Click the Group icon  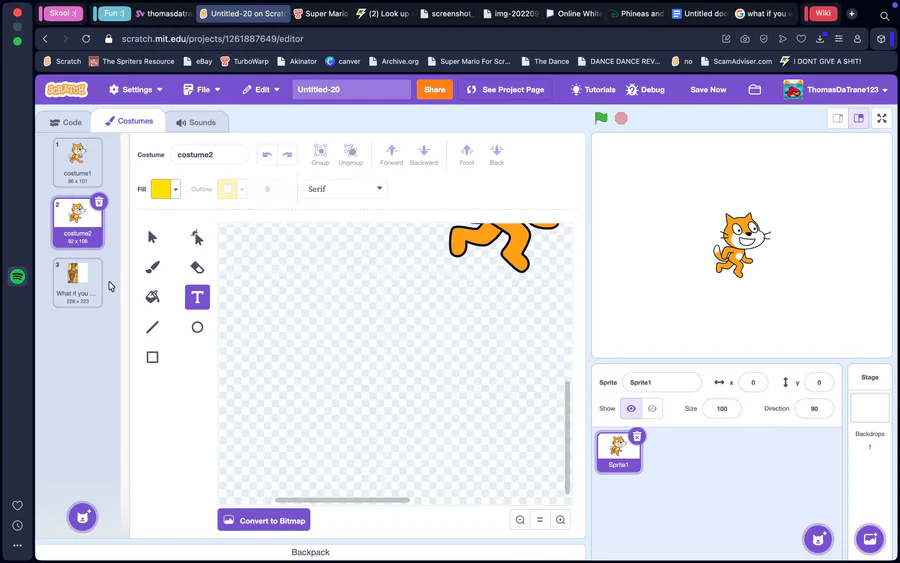(x=320, y=154)
